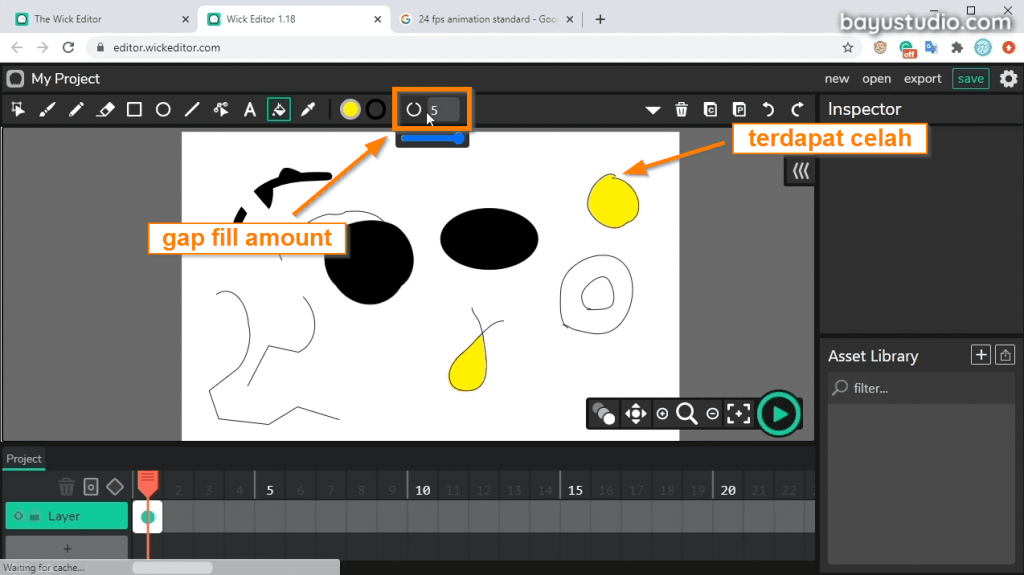
Task: Toggle visibility of Layer with eye icon
Action: tap(18, 516)
